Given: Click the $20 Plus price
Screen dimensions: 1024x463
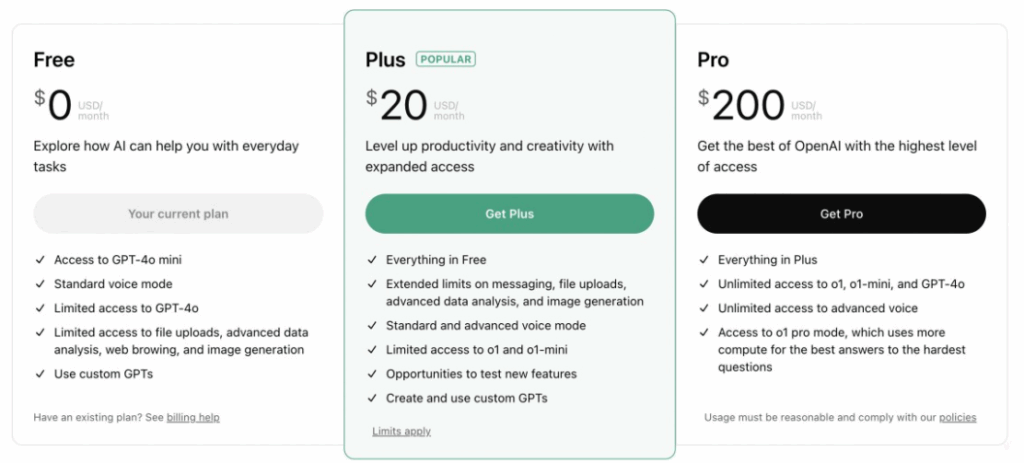Looking at the screenshot, I should [398, 104].
